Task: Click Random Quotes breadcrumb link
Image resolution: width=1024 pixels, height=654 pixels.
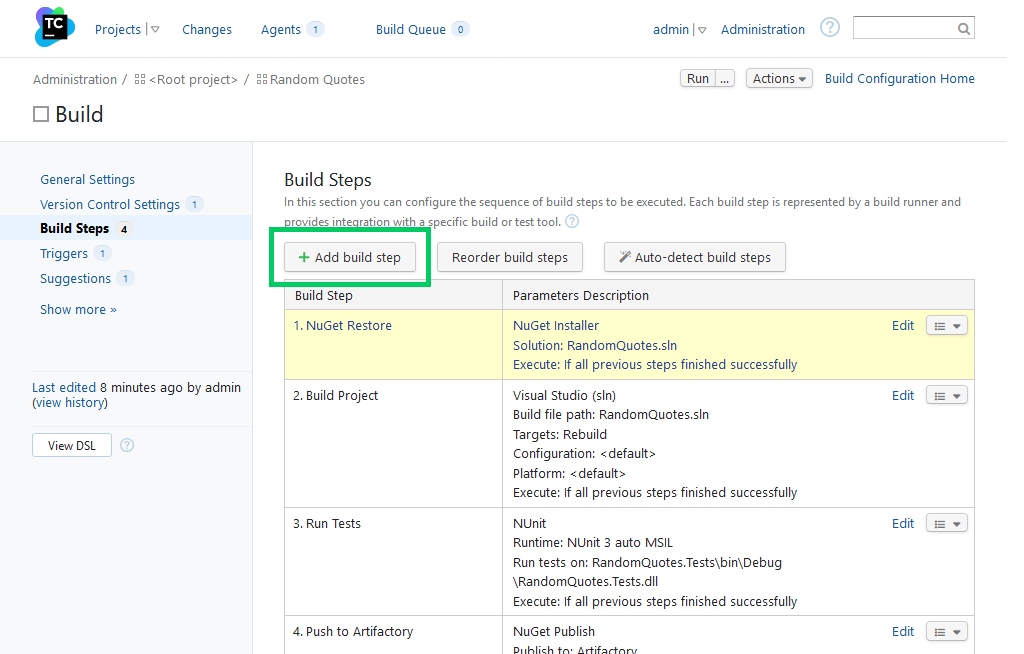Action: click(x=317, y=80)
